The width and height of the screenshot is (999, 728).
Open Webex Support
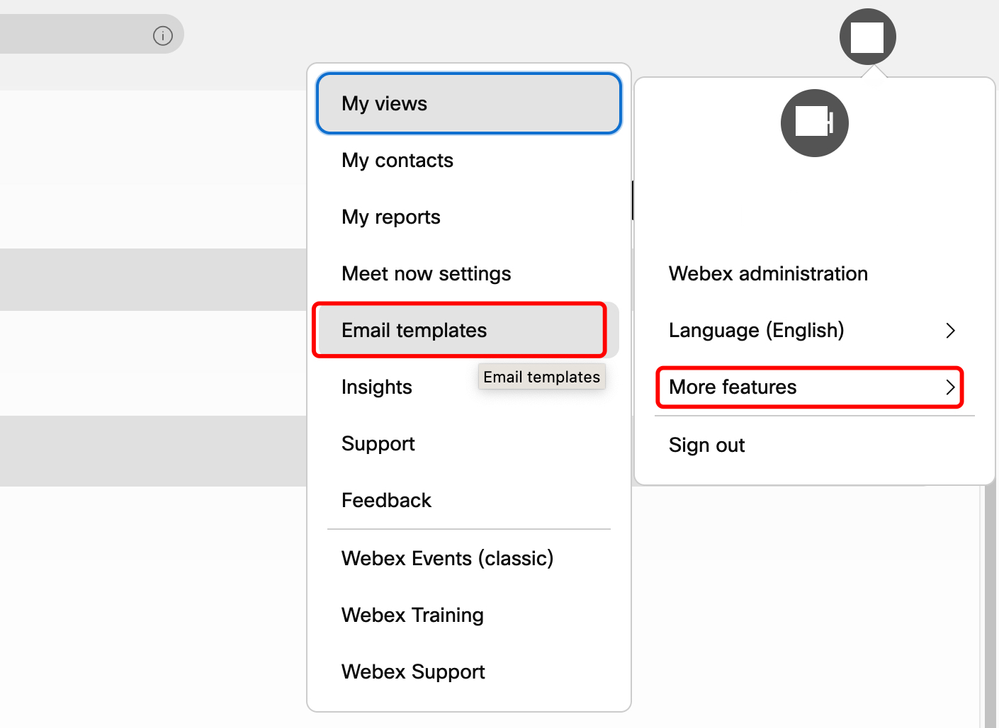[x=413, y=671]
